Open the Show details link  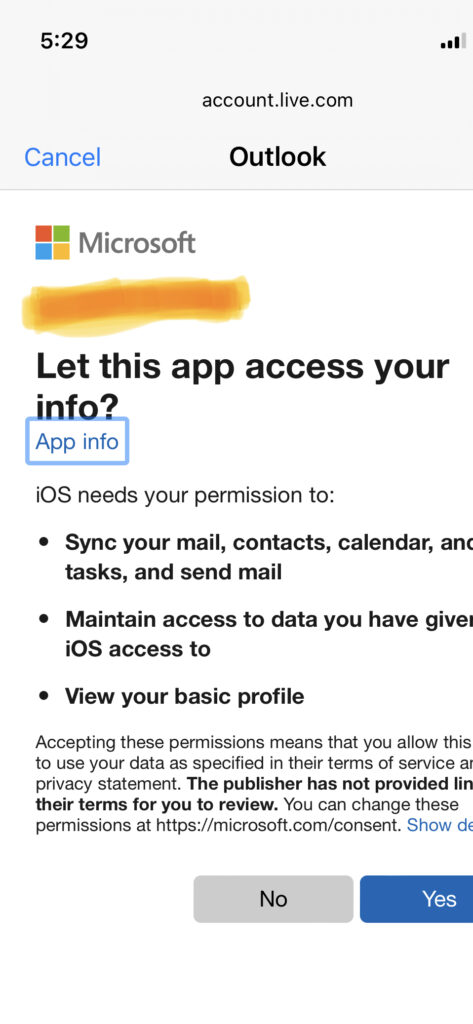[x=440, y=825]
